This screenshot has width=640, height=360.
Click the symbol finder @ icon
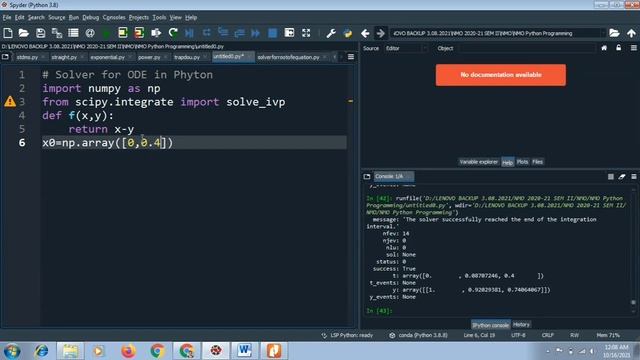point(90,33)
